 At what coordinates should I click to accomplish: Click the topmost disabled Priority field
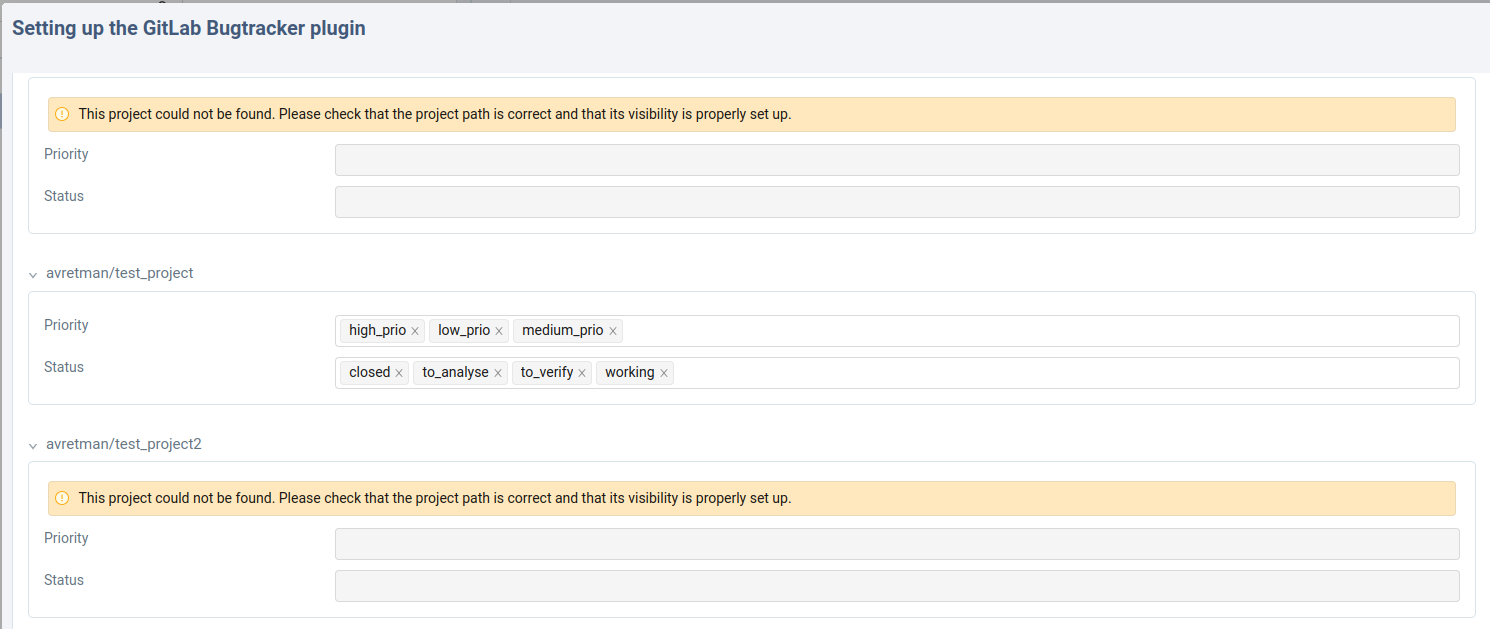(x=896, y=160)
